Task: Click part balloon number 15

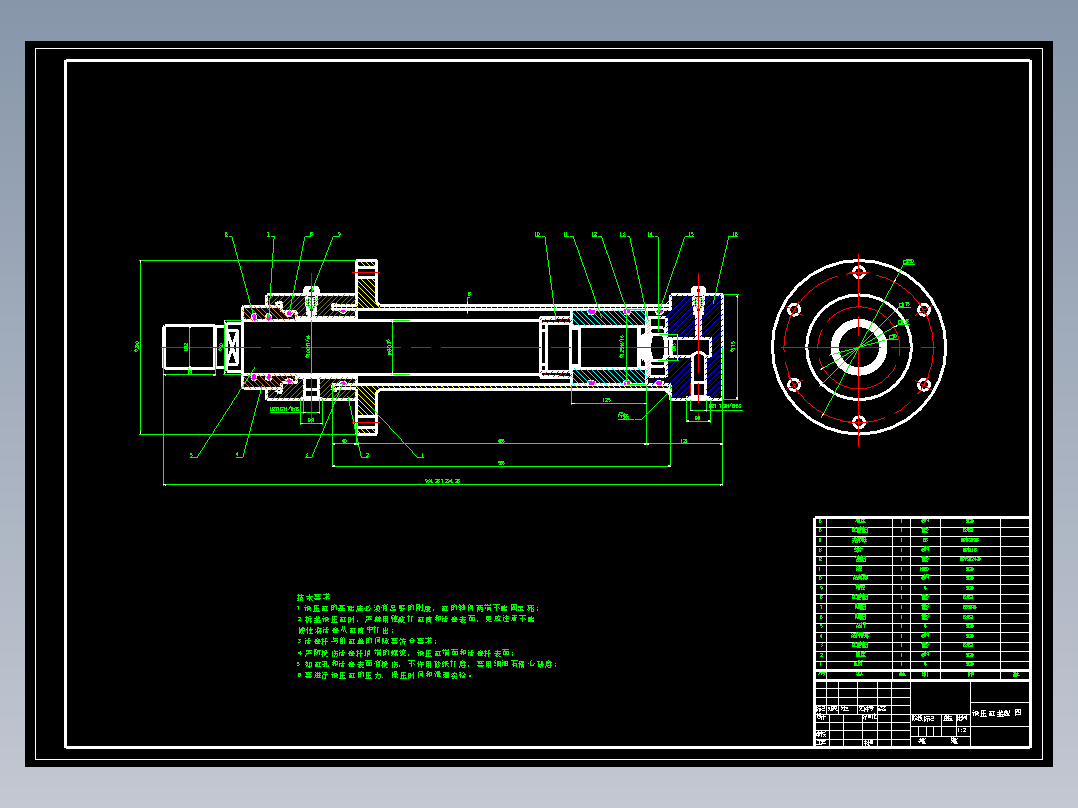Action: [690, 234]
